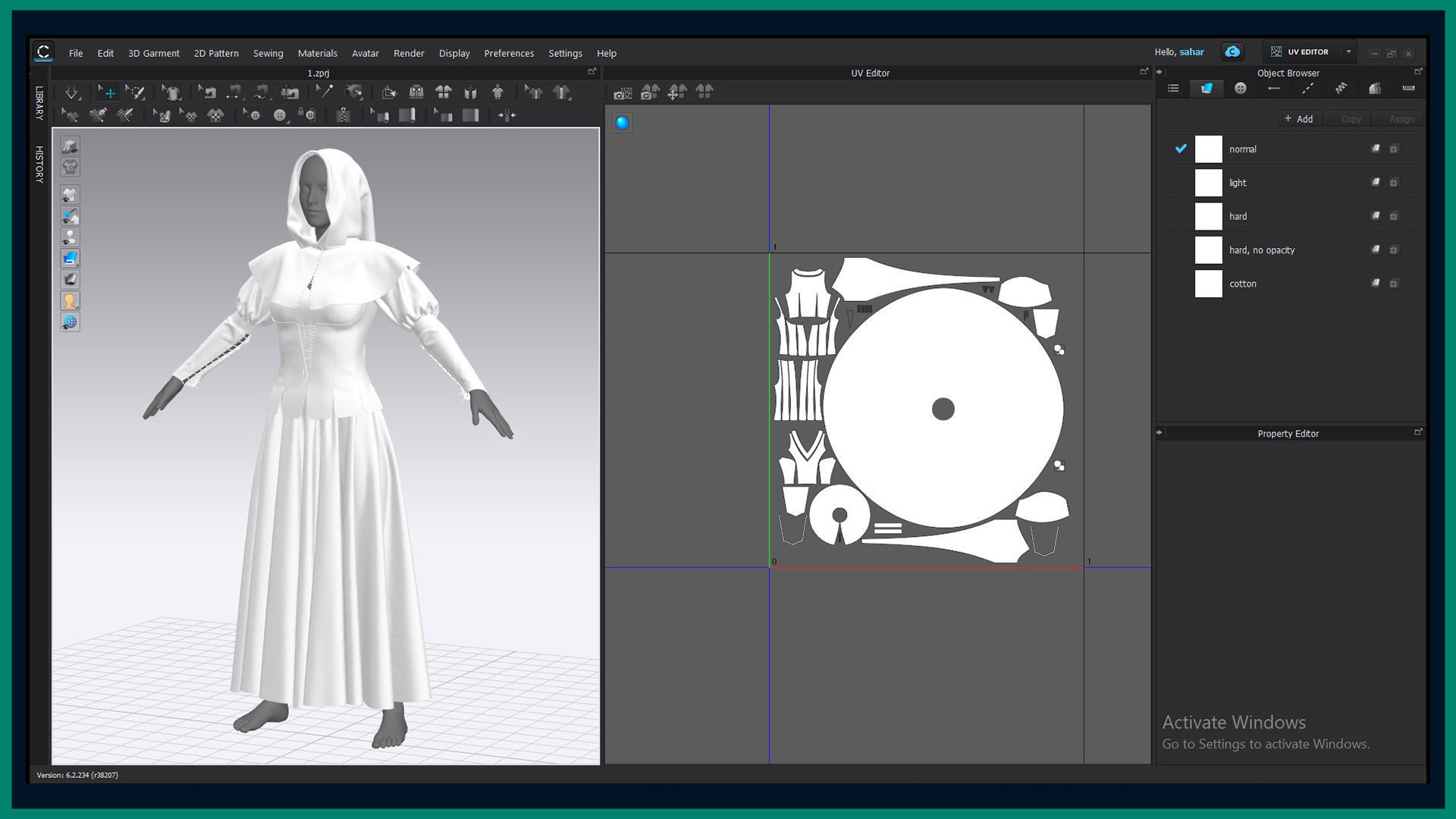
Task: Open the Materials menu
Action: pyautogui.click(x=318, y=53)
